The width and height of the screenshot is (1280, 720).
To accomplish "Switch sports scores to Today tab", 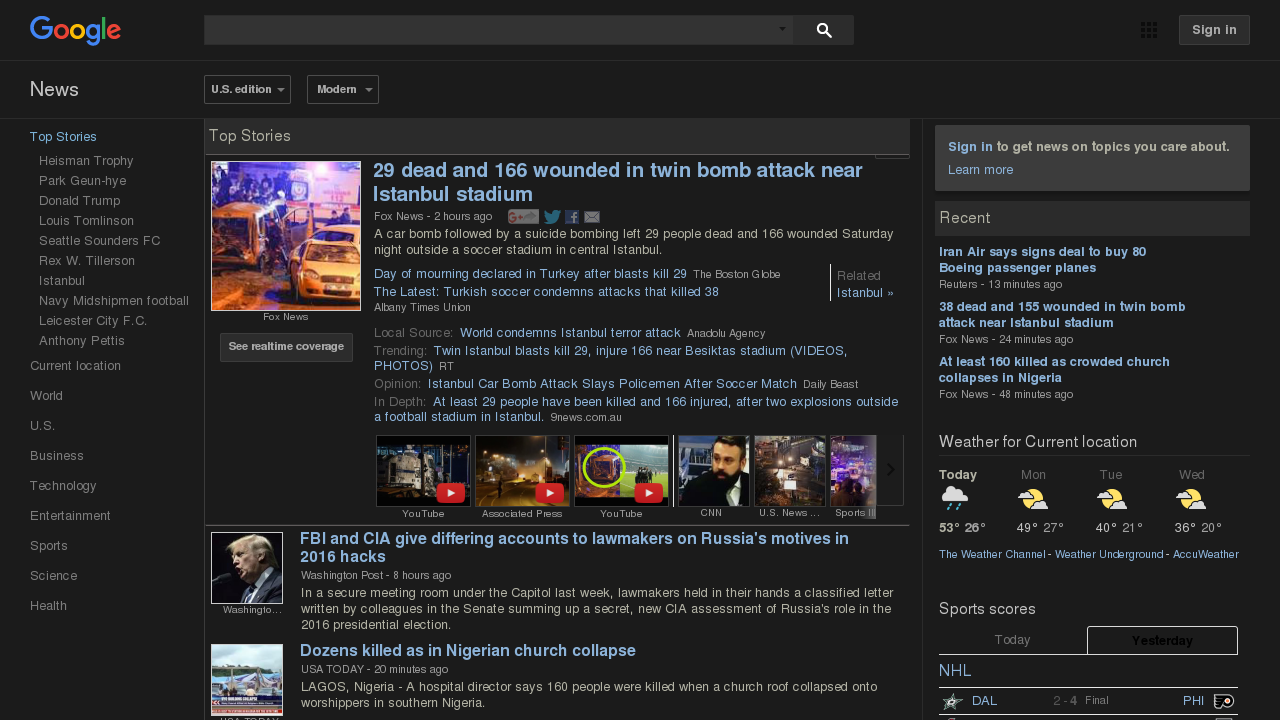I will pyautogui.click(x=1012, y=640).
